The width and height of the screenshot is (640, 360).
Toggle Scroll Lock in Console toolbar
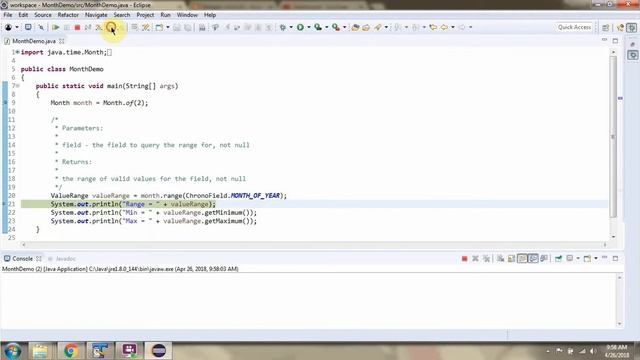pyautogui.click(x=511, y=259)
